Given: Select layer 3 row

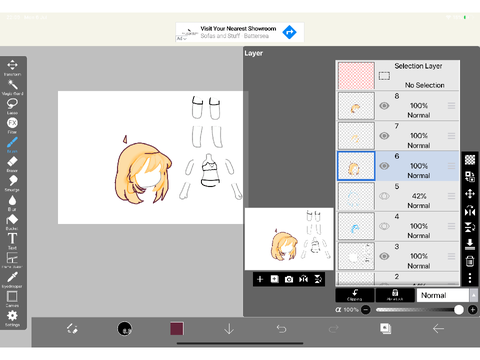Looking at the screenshot, I should (398, 256).
